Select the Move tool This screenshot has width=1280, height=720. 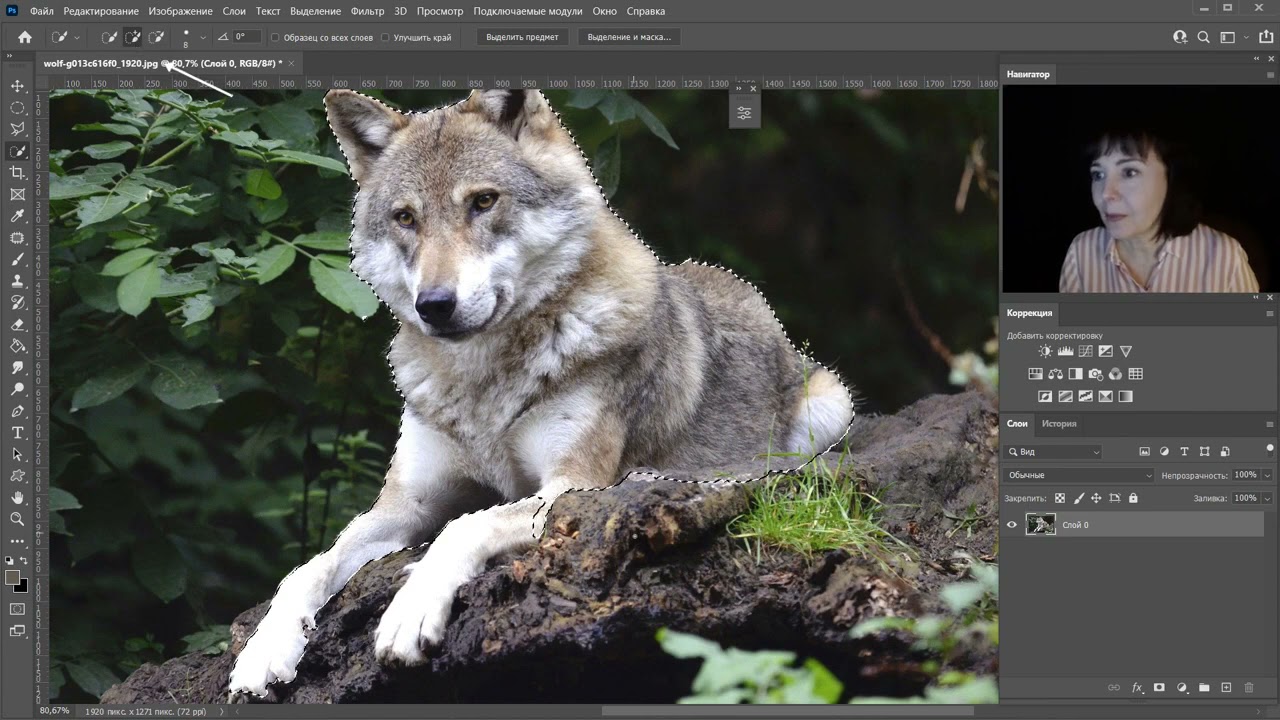[x=17, y=86]
